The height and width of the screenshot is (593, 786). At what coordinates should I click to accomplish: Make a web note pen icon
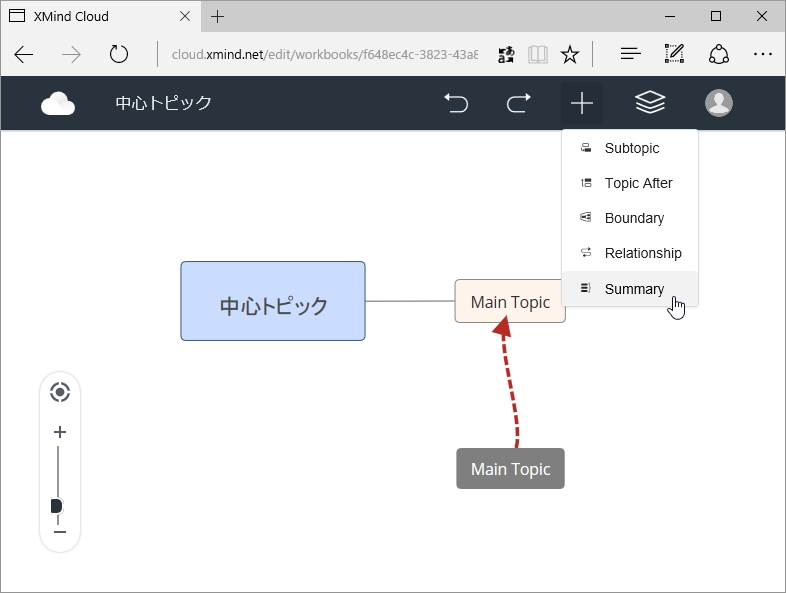coord(674,54)
